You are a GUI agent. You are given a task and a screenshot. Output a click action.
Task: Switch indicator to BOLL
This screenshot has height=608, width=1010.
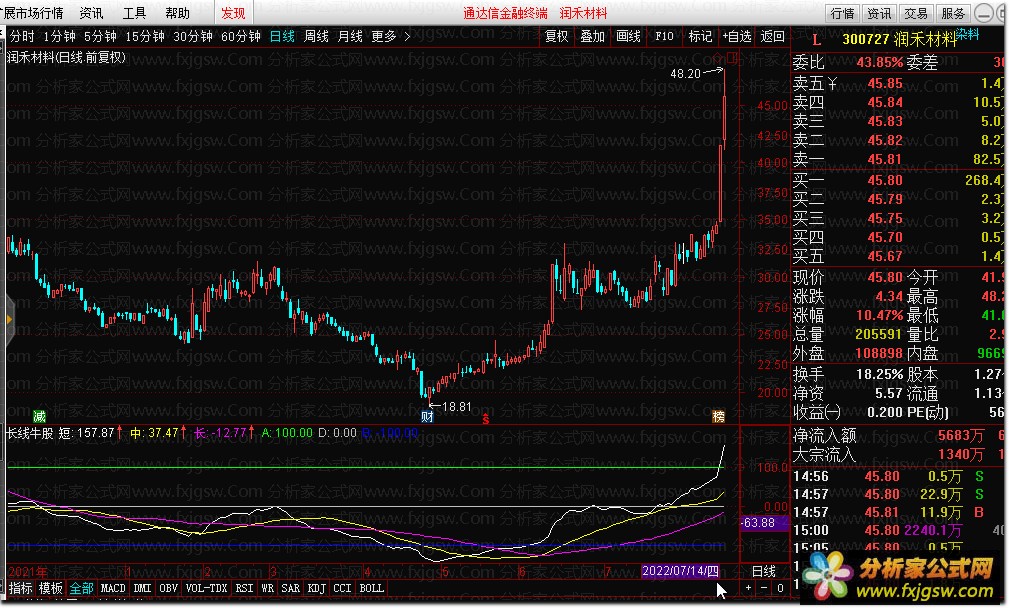(x=372, y=588)
